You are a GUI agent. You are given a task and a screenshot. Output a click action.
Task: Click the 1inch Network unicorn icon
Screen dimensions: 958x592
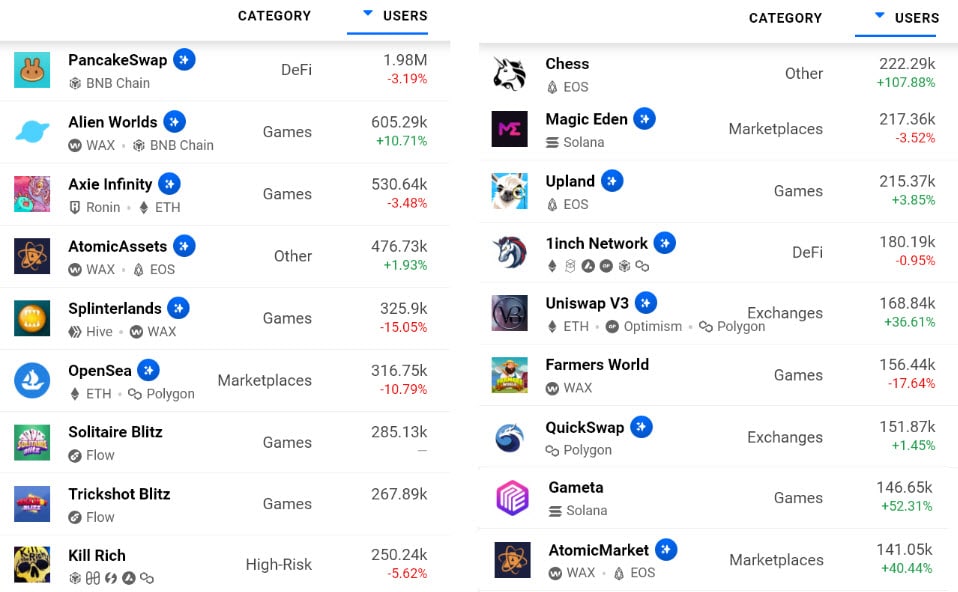(509, 253)
